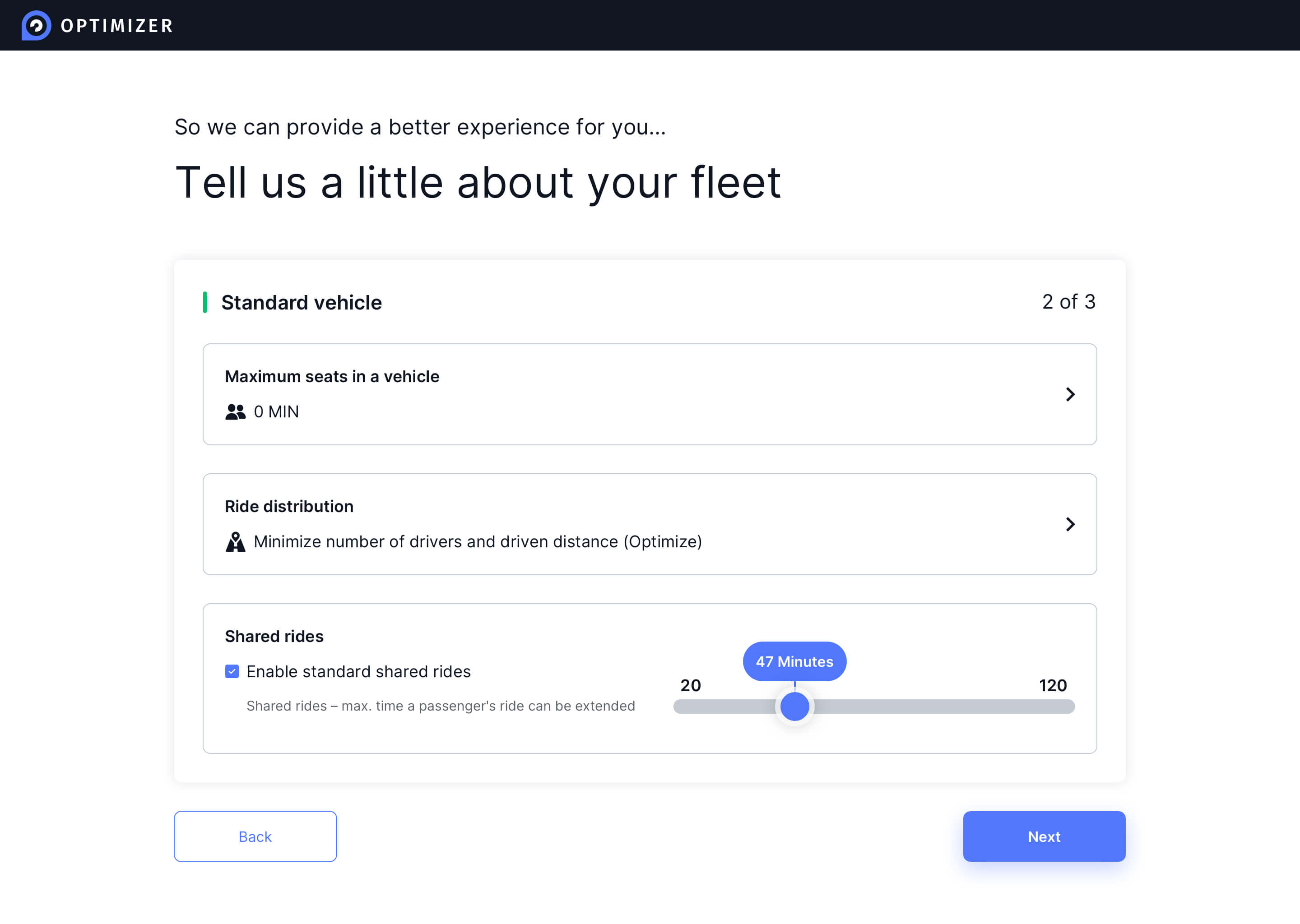
Task: Expand Ride distribution chevron arrow
Action: pyautogui.click(x=1069, y=524)
